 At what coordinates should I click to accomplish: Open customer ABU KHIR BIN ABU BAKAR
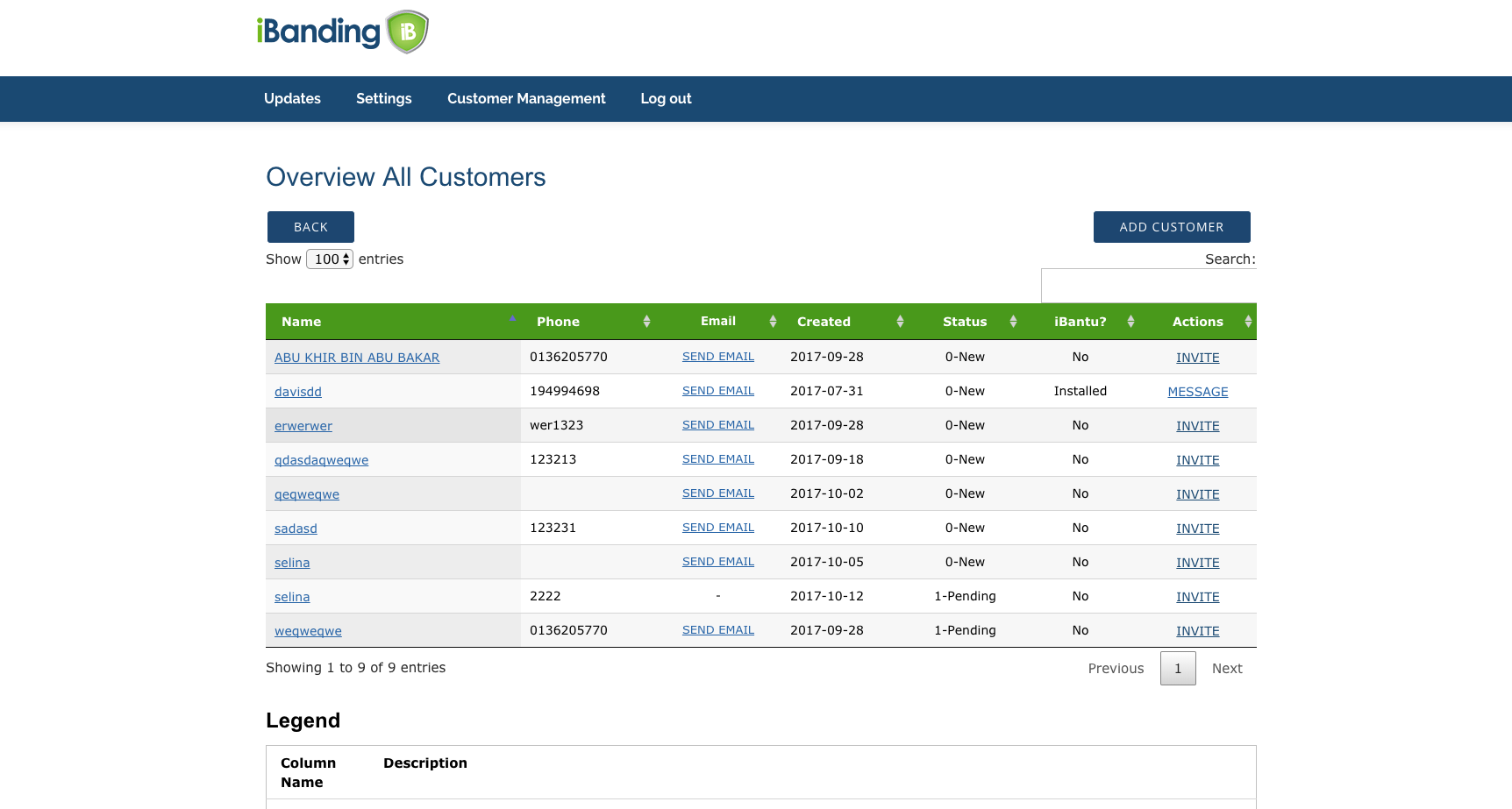[357, 358]
